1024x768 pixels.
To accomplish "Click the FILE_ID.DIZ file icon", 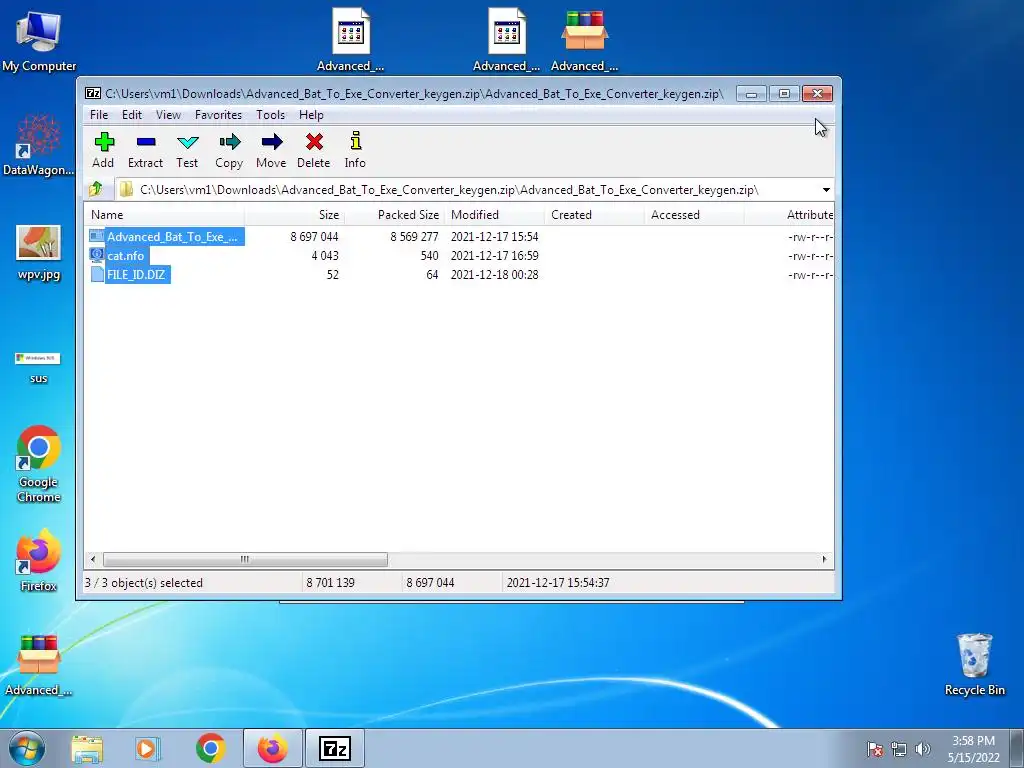I will (97, 274).
